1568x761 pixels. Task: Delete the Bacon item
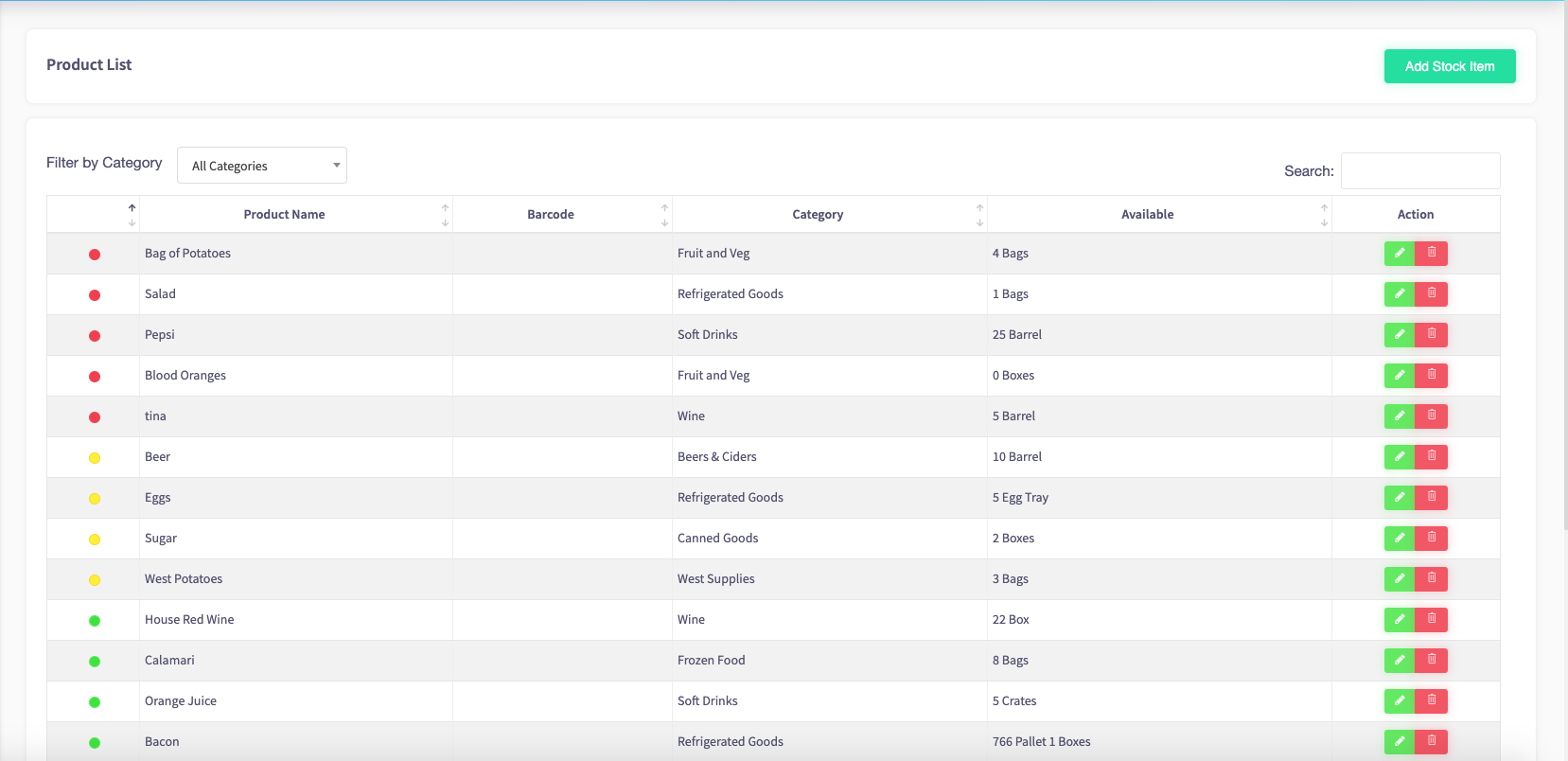pyautogui.click(x=1432, y=742)
